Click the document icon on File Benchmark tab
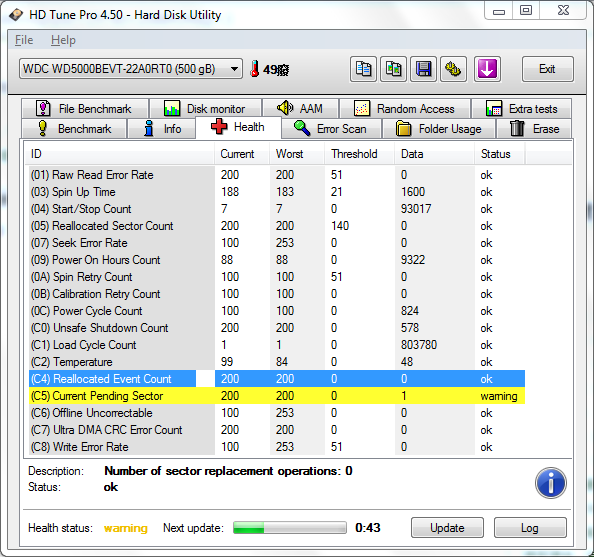 [x=43, y=108]
